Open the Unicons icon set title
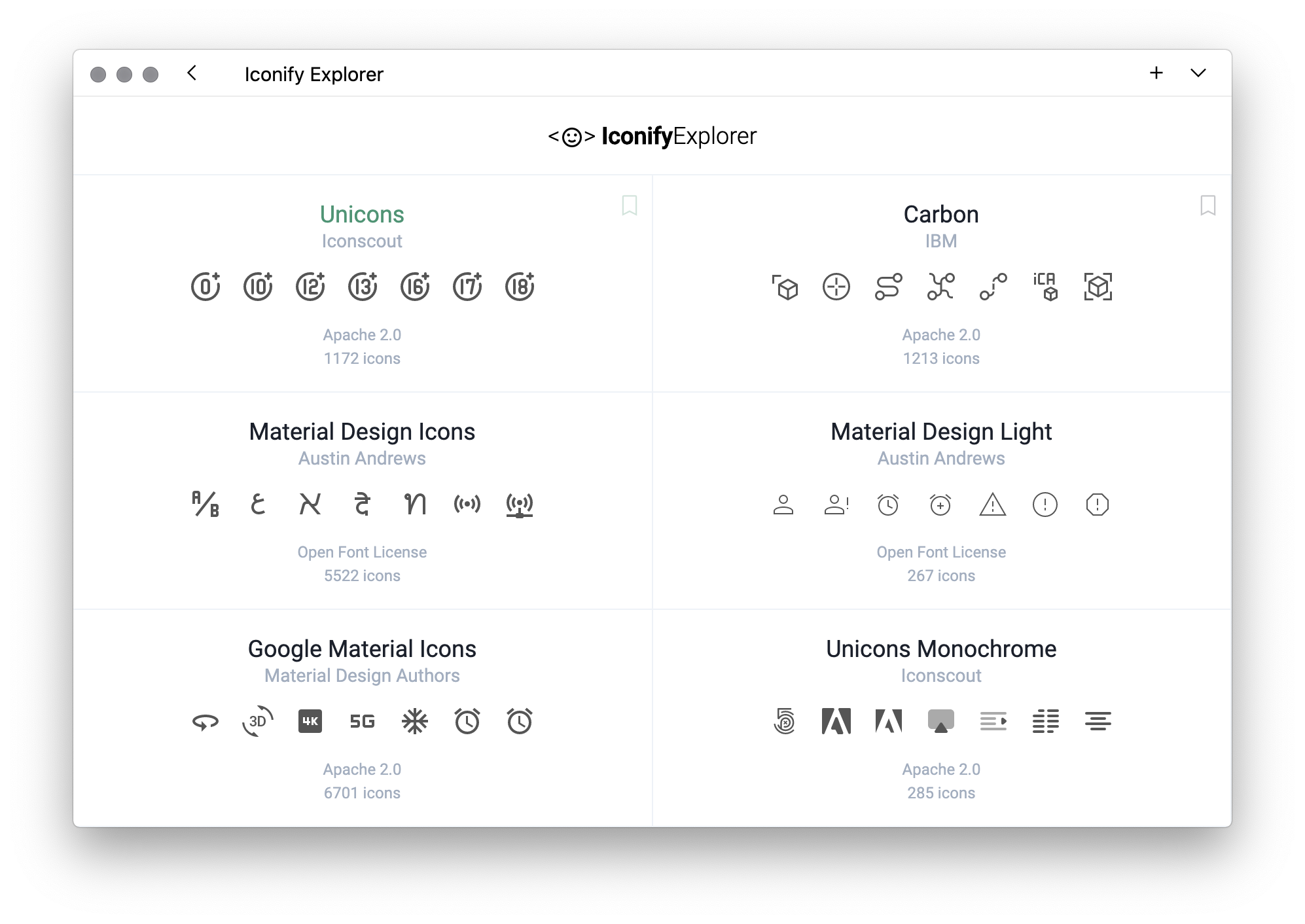 tap(362, 215)
